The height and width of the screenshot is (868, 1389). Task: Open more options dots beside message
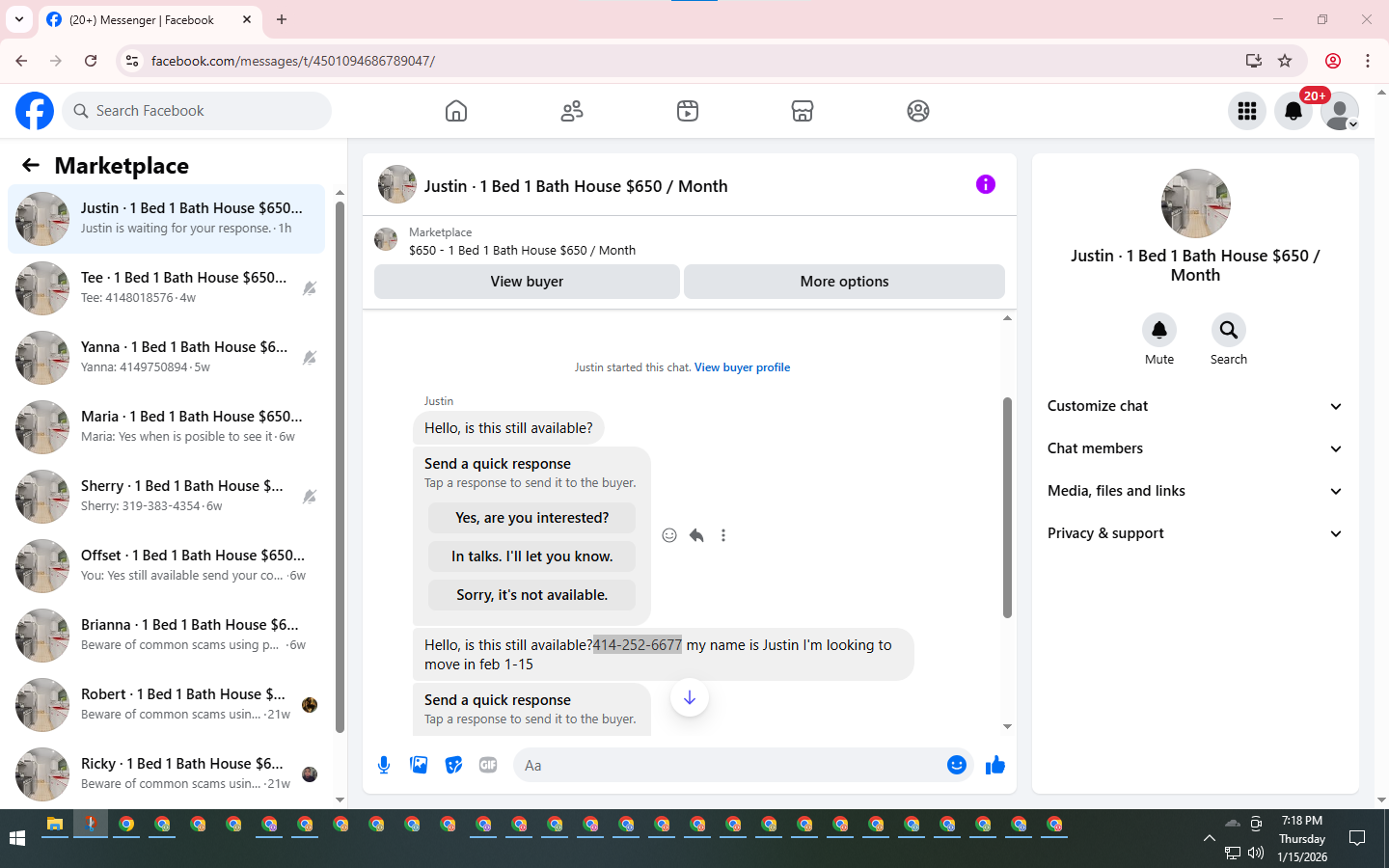click(723, 535)
